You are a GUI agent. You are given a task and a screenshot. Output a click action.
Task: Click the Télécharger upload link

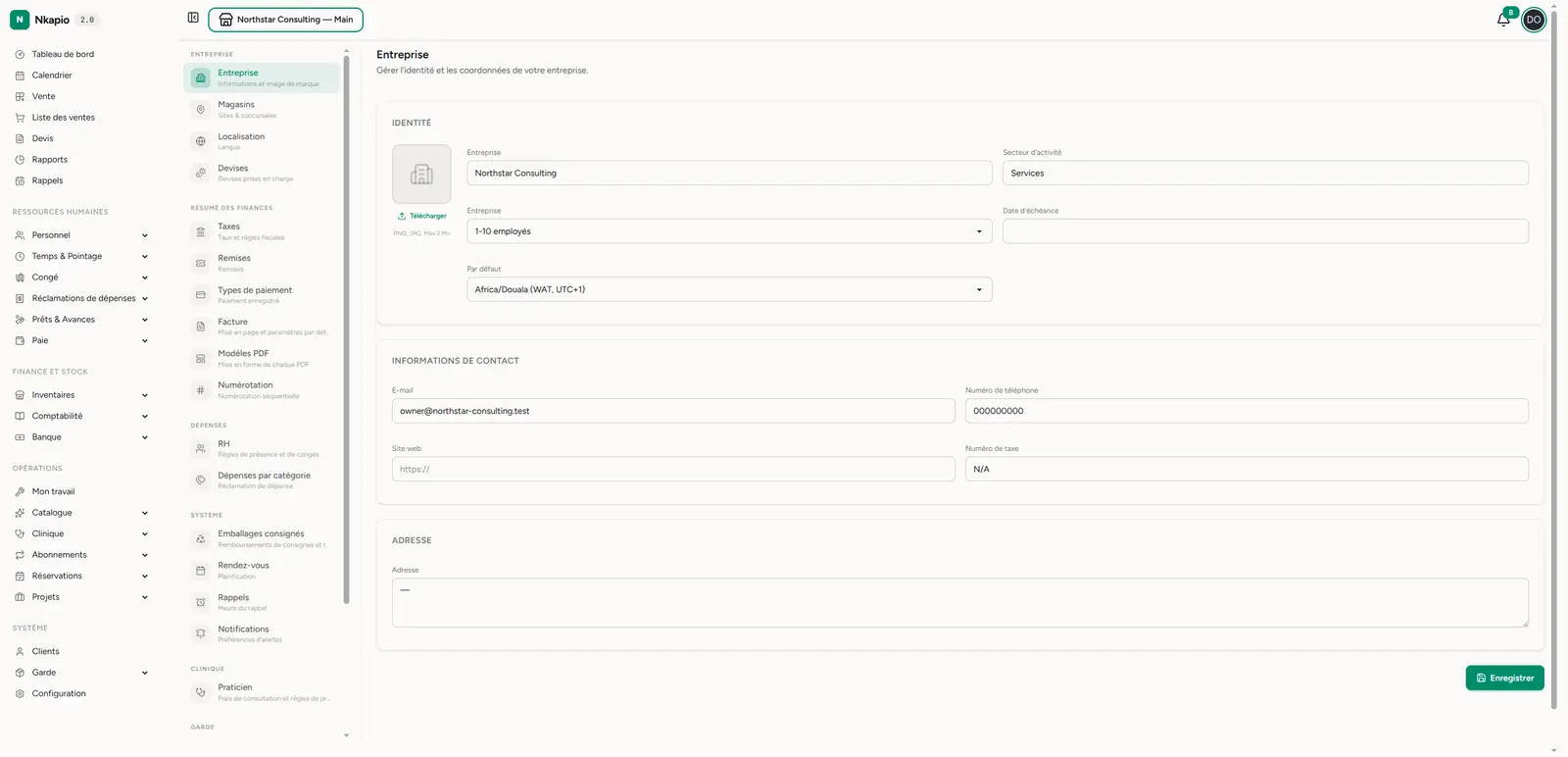click(x=421, y=216)
